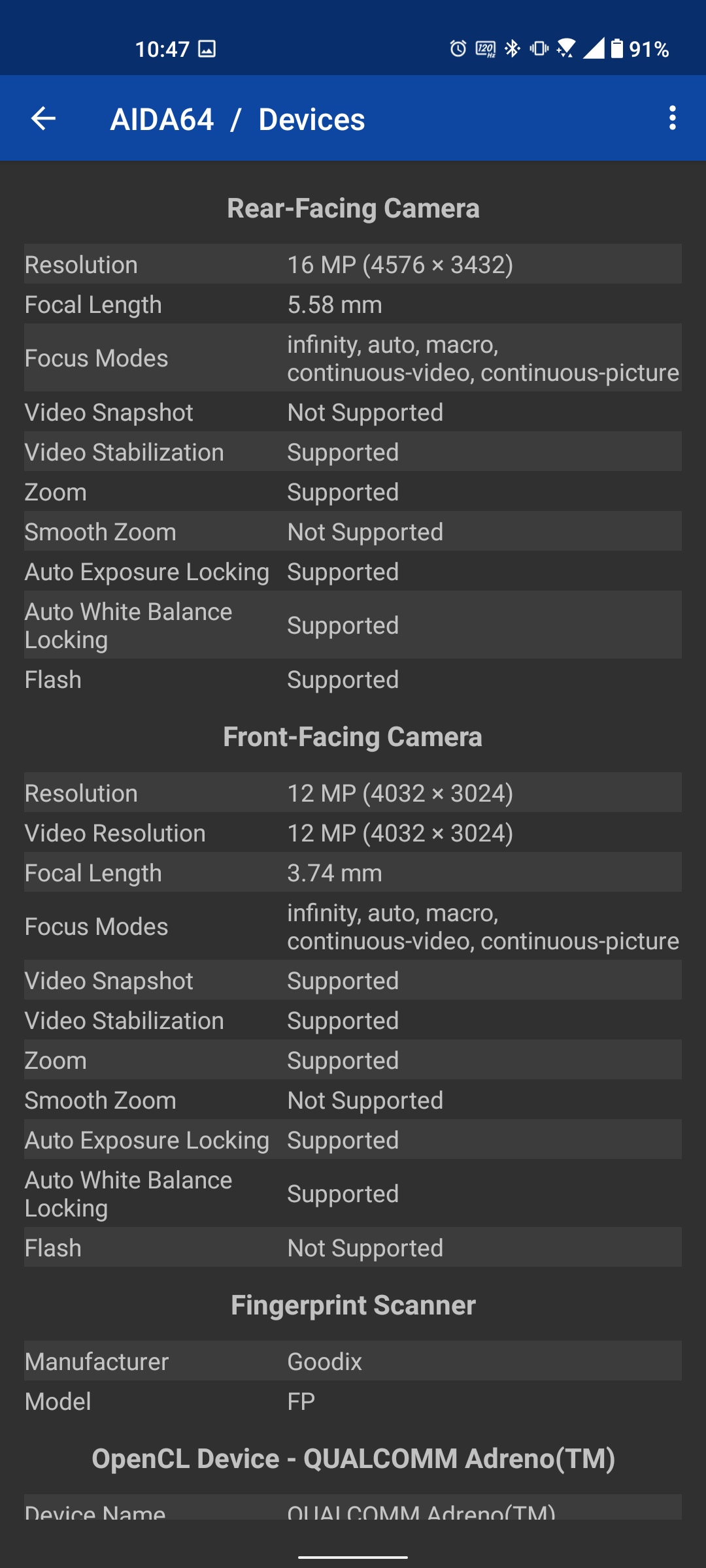The image size is (706, 1568).
Task: Select the rear camera Resolution row
Action: pyautogui.click(x=353, y=265)
